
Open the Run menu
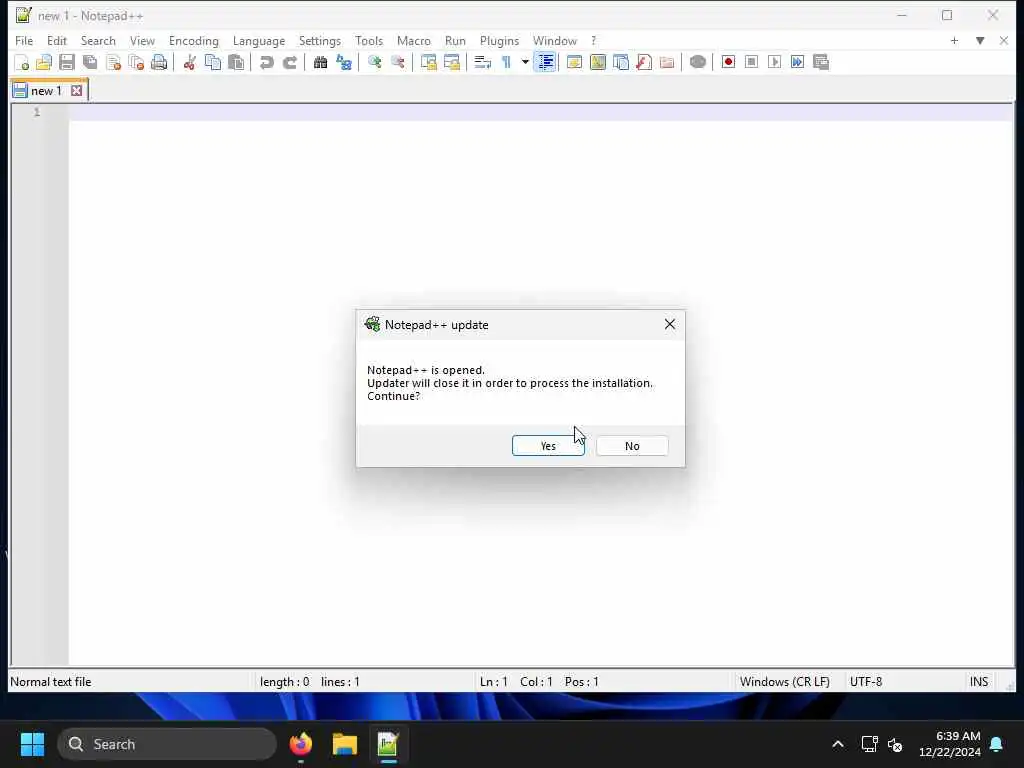455,40
